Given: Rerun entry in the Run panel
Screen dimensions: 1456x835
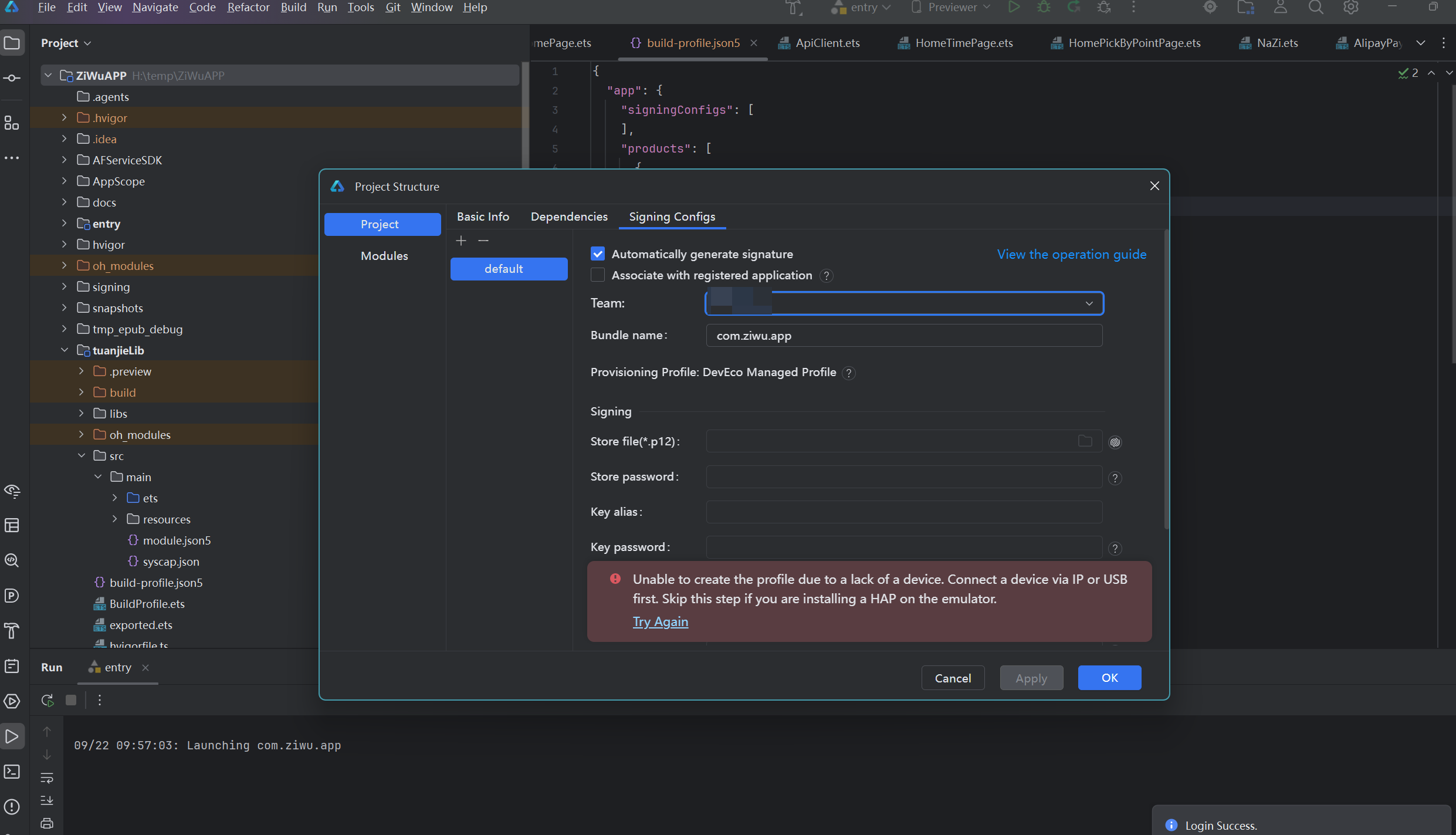Looking at the screenshot, I should click(48, 700).
